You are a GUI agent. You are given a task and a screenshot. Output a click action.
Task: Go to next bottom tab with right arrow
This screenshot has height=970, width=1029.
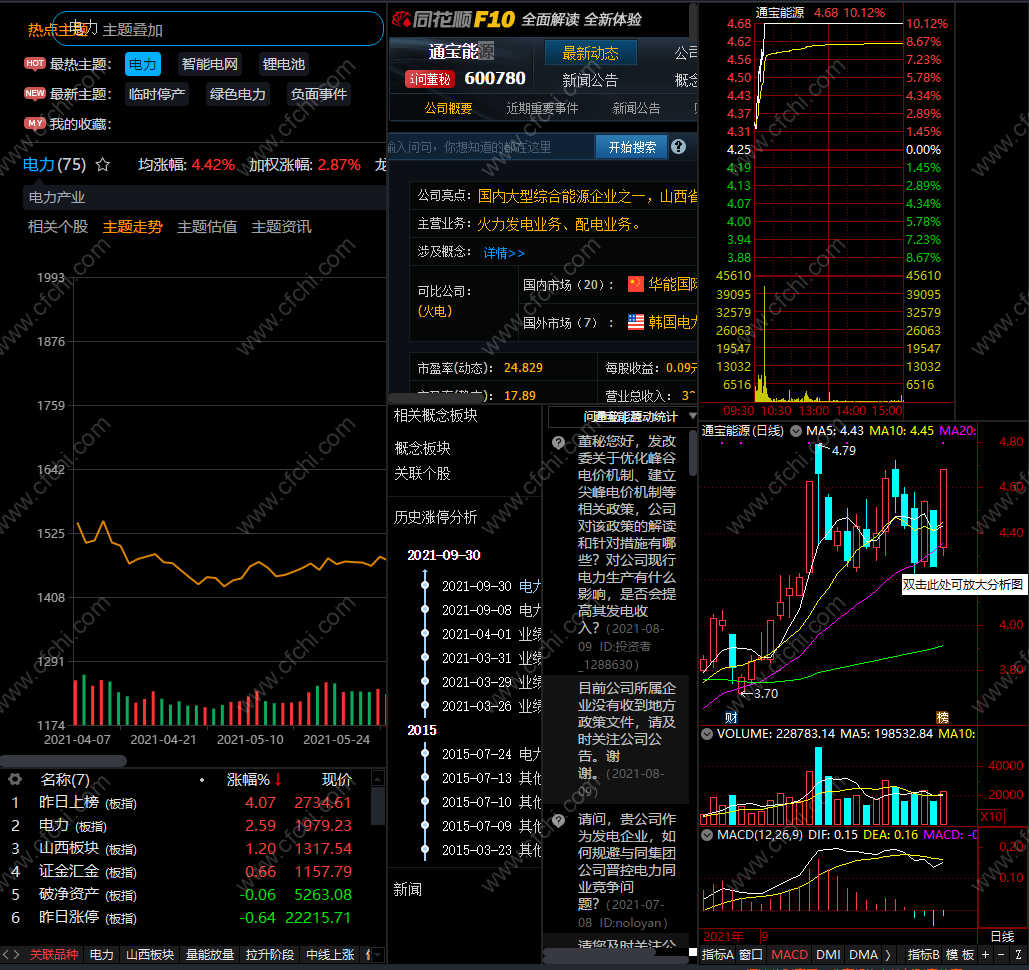pyautogui.click(x=16, y=954)
